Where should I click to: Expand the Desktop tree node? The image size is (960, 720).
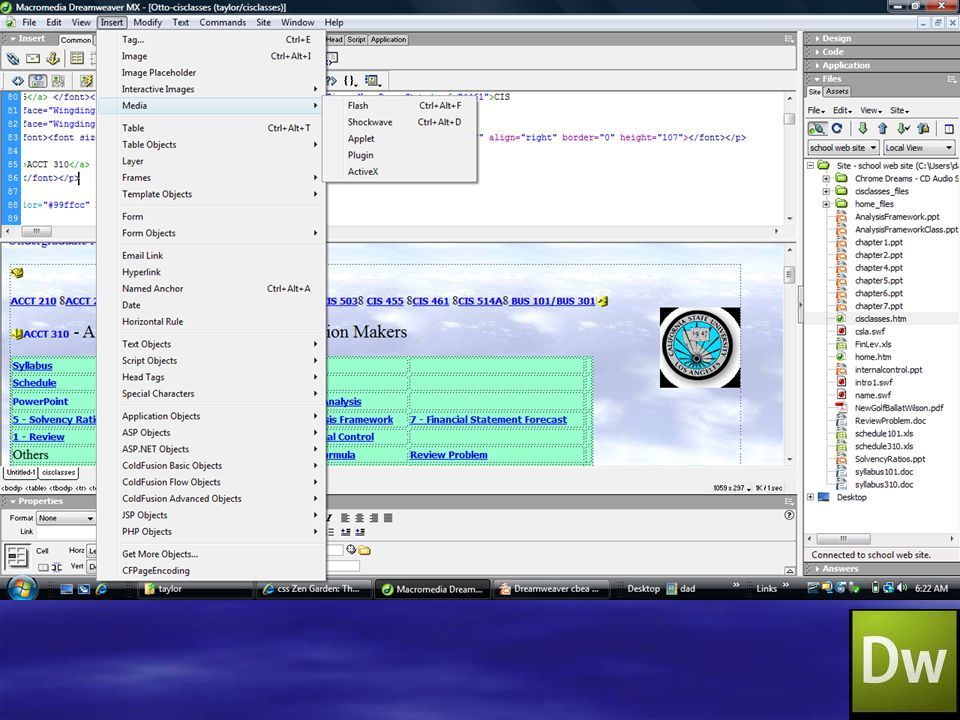click(x=811, y=497)
